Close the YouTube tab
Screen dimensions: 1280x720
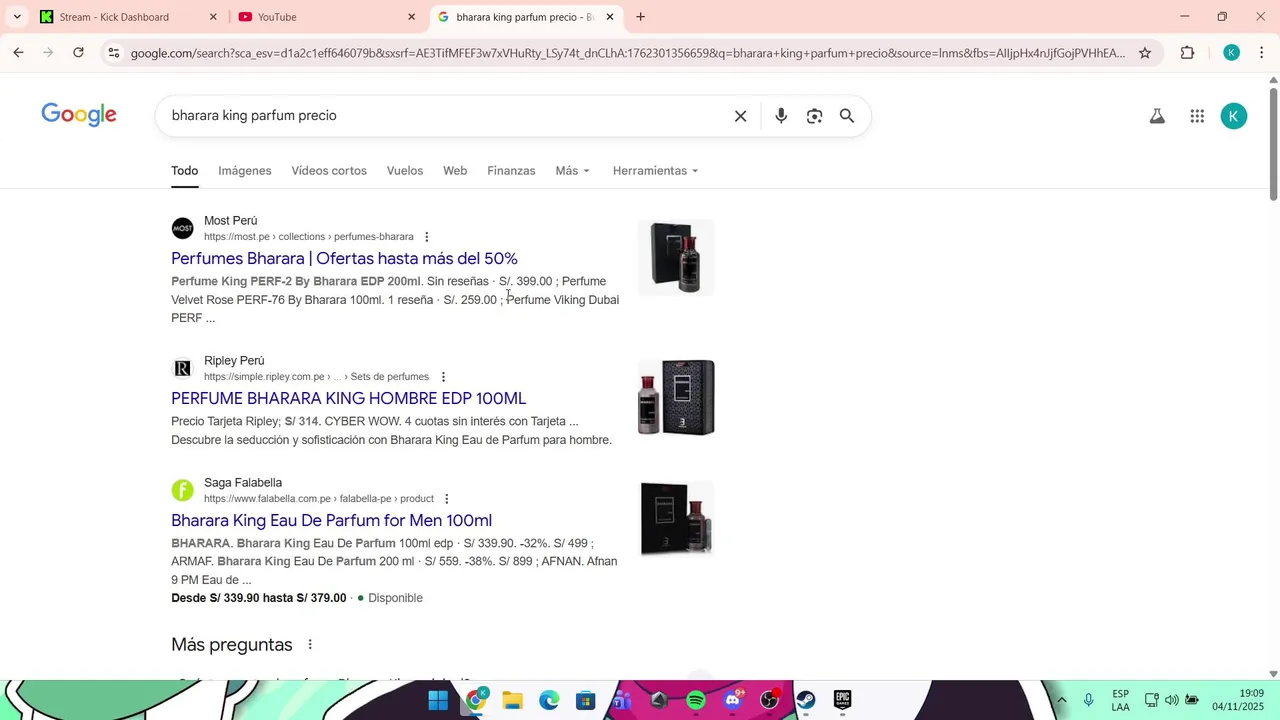tap(411, 17)
